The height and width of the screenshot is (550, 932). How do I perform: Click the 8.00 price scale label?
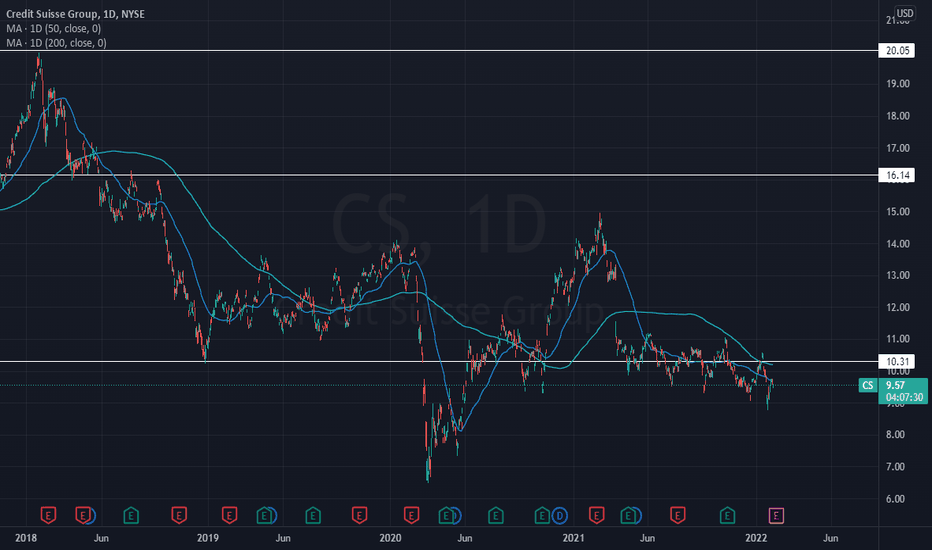point(895,435)
